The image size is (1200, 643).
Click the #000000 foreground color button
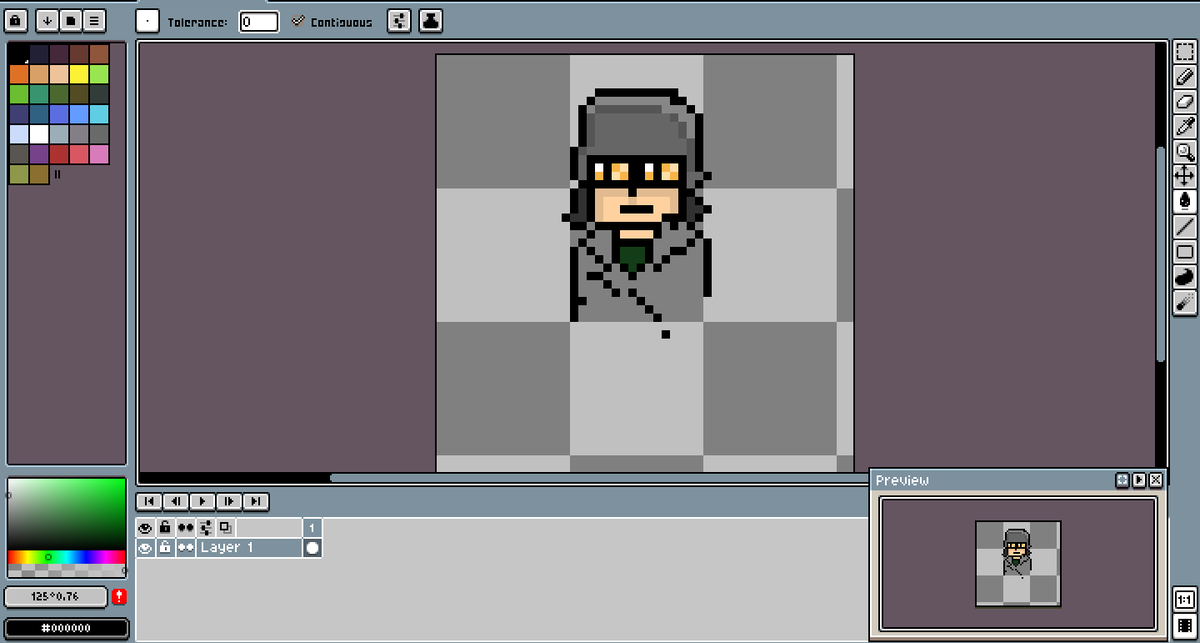click(67, 628)
